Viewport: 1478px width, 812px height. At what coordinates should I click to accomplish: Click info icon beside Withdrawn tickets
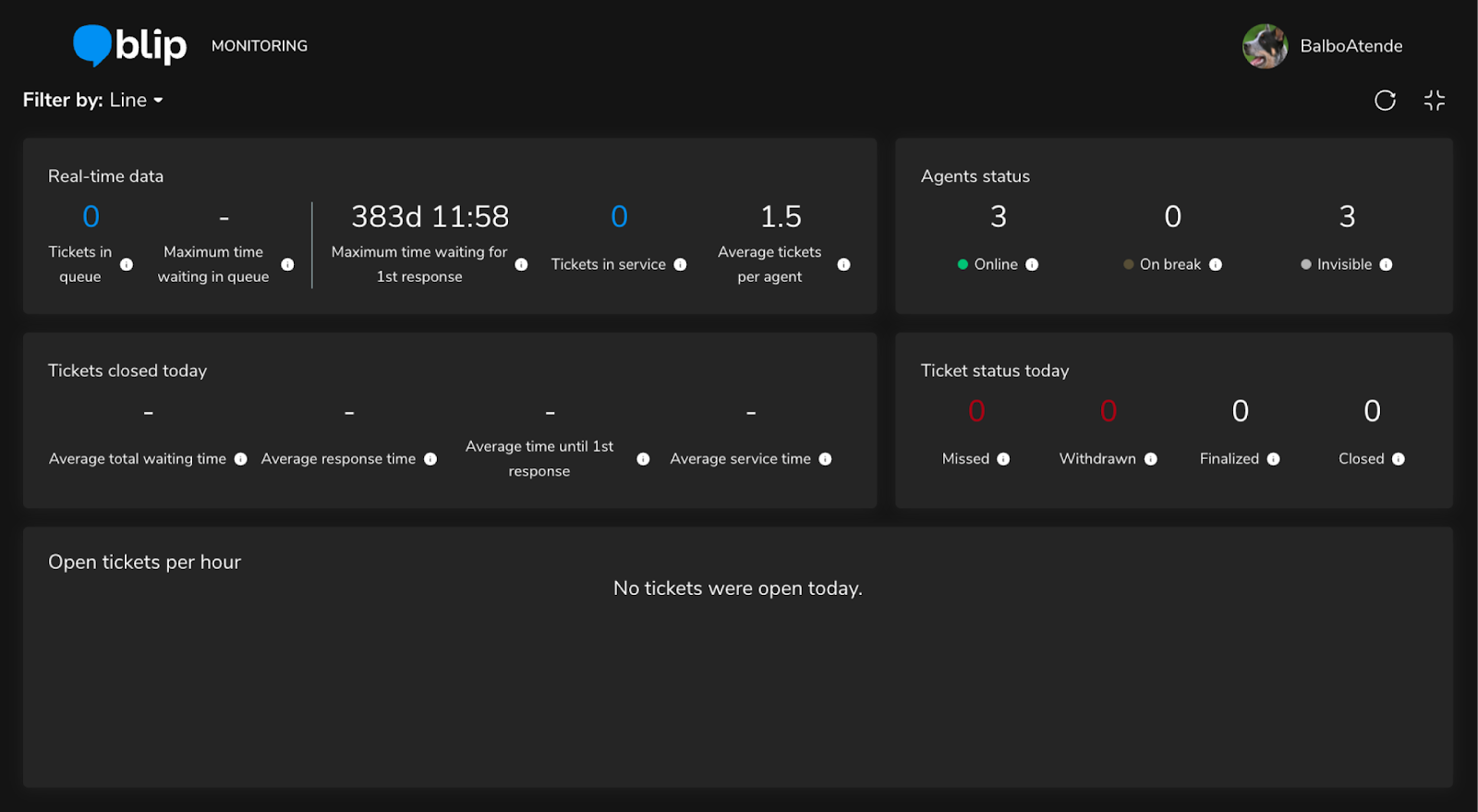click(1150, 459)
